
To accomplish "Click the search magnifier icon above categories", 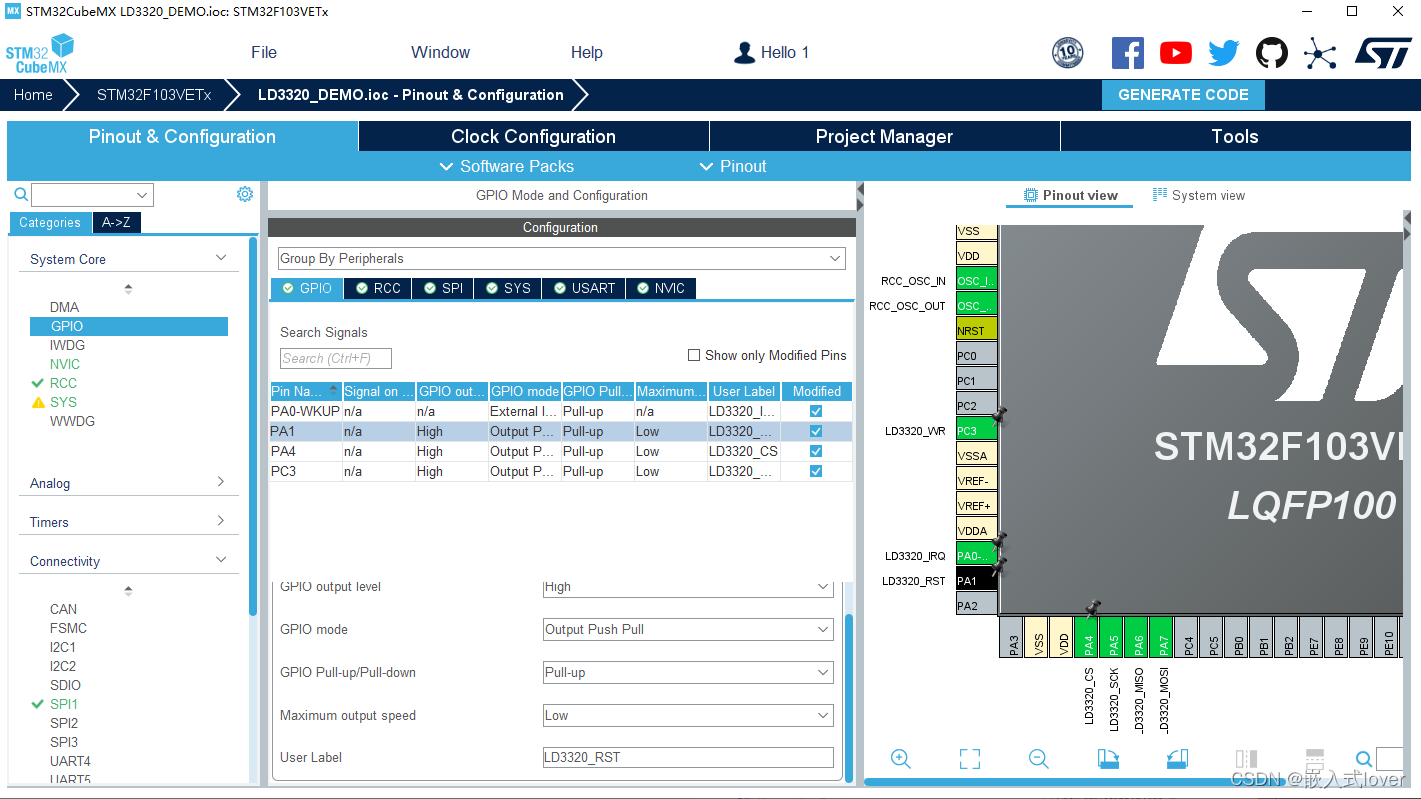I will (x=20, y=194).
